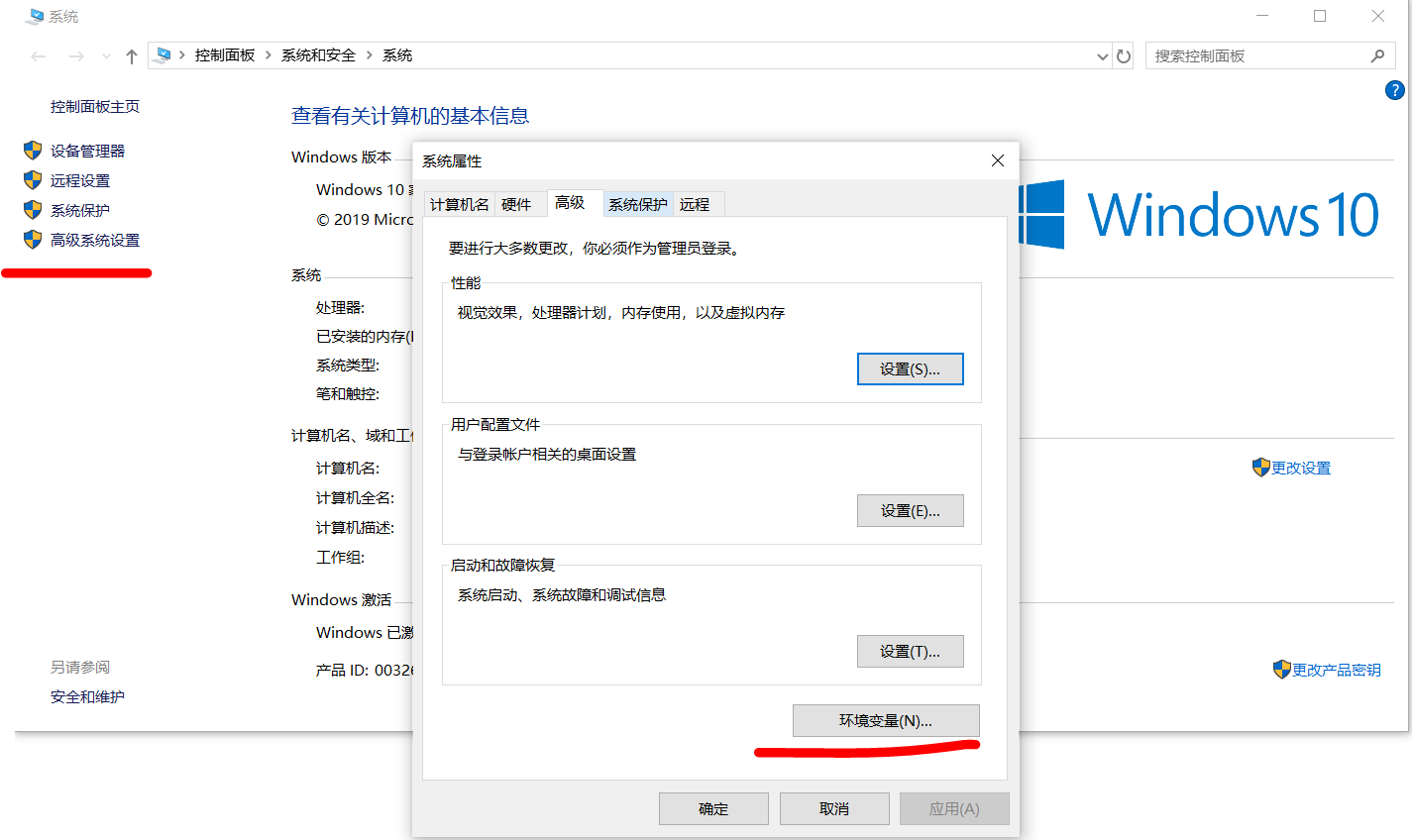Open performance settings 设置(S)... button
Screen dimensions: 1412x840
pyautogui.click(x=910, y=368)
